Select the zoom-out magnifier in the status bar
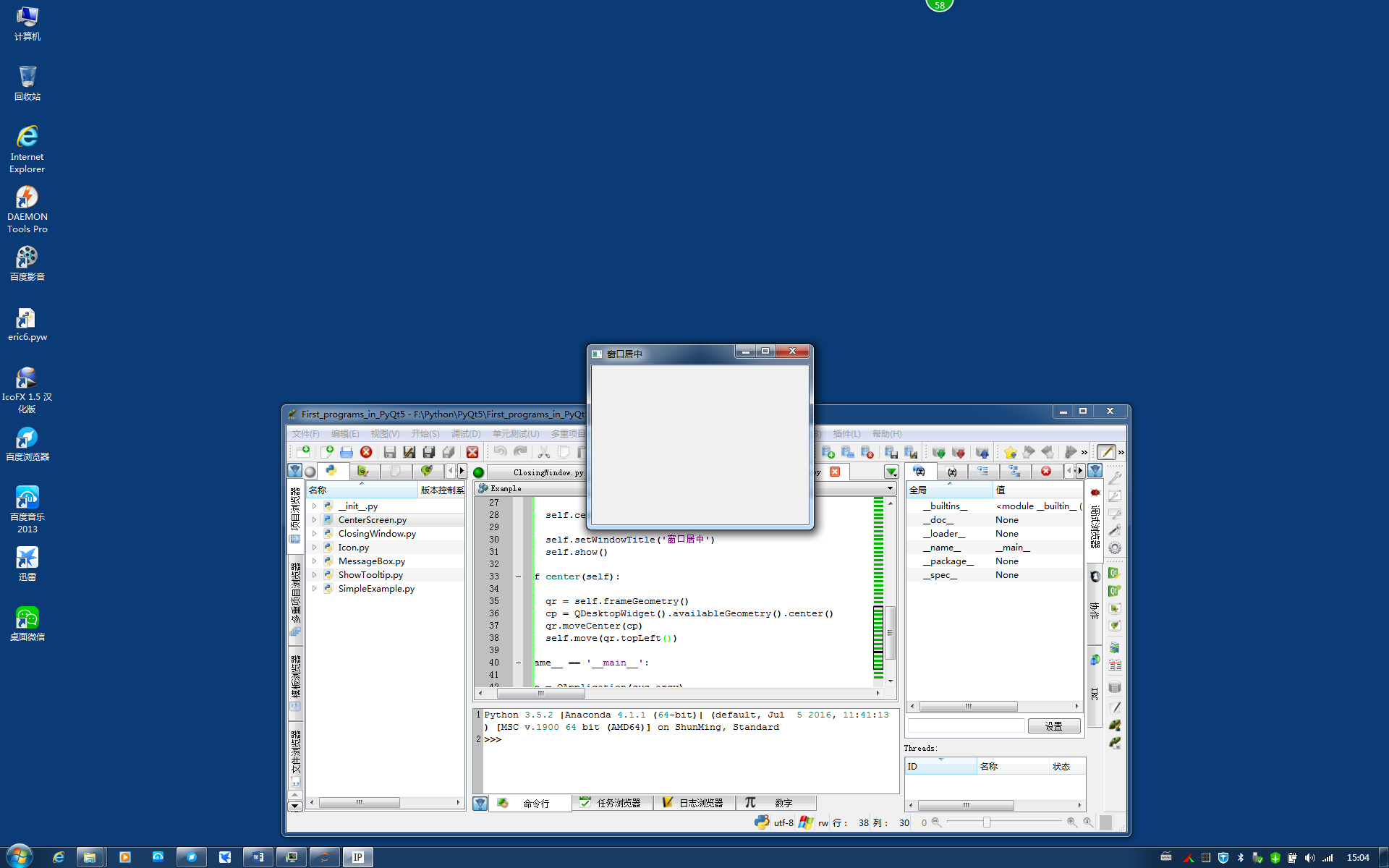 pyautogui.click(x=935, y=822)
